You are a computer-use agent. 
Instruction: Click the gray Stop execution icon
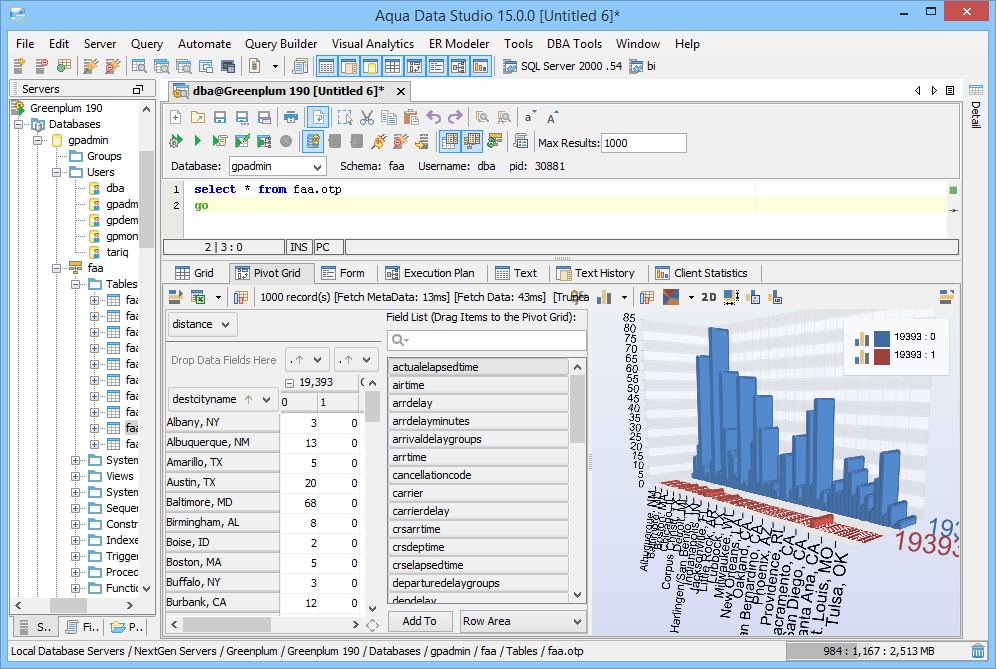286,141
